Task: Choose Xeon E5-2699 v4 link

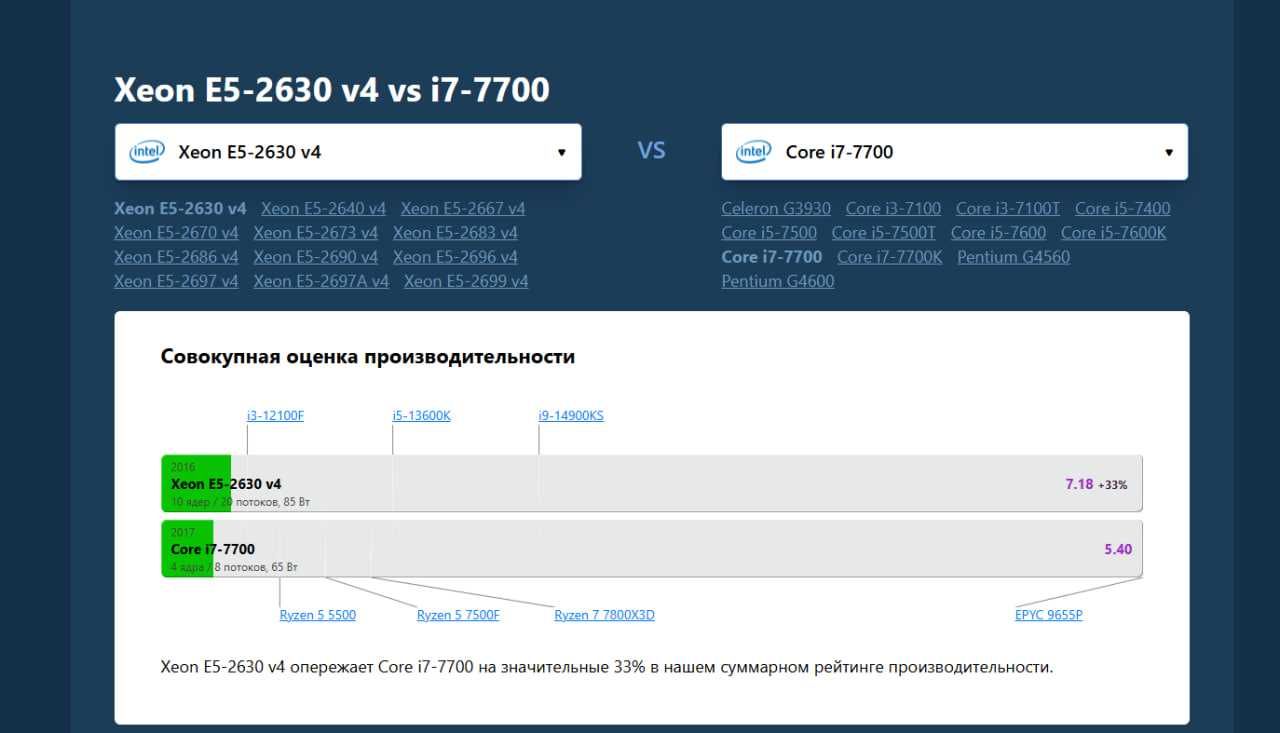Action: click(x=466, y=281)
